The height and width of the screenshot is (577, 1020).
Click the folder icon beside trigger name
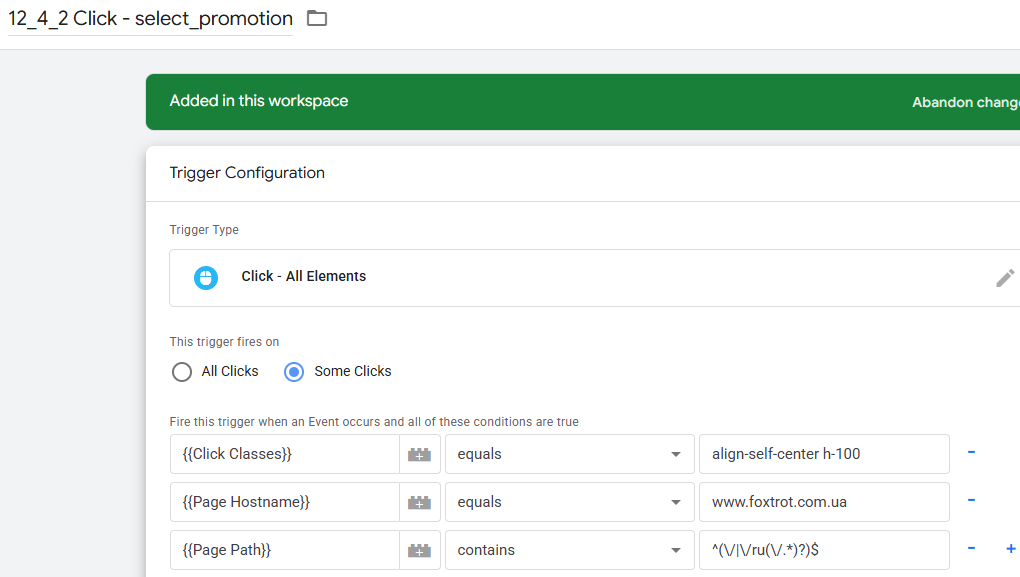[317, 18]
